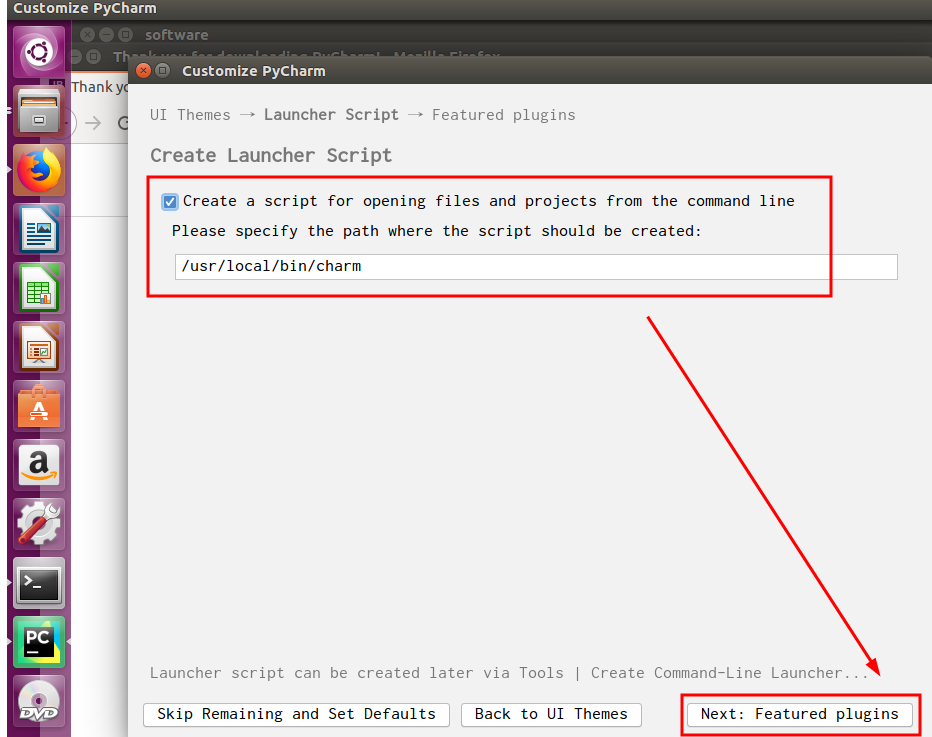Click the Customize PyCharm top panel title
932x737 pixels.
[x=85, y=8]
